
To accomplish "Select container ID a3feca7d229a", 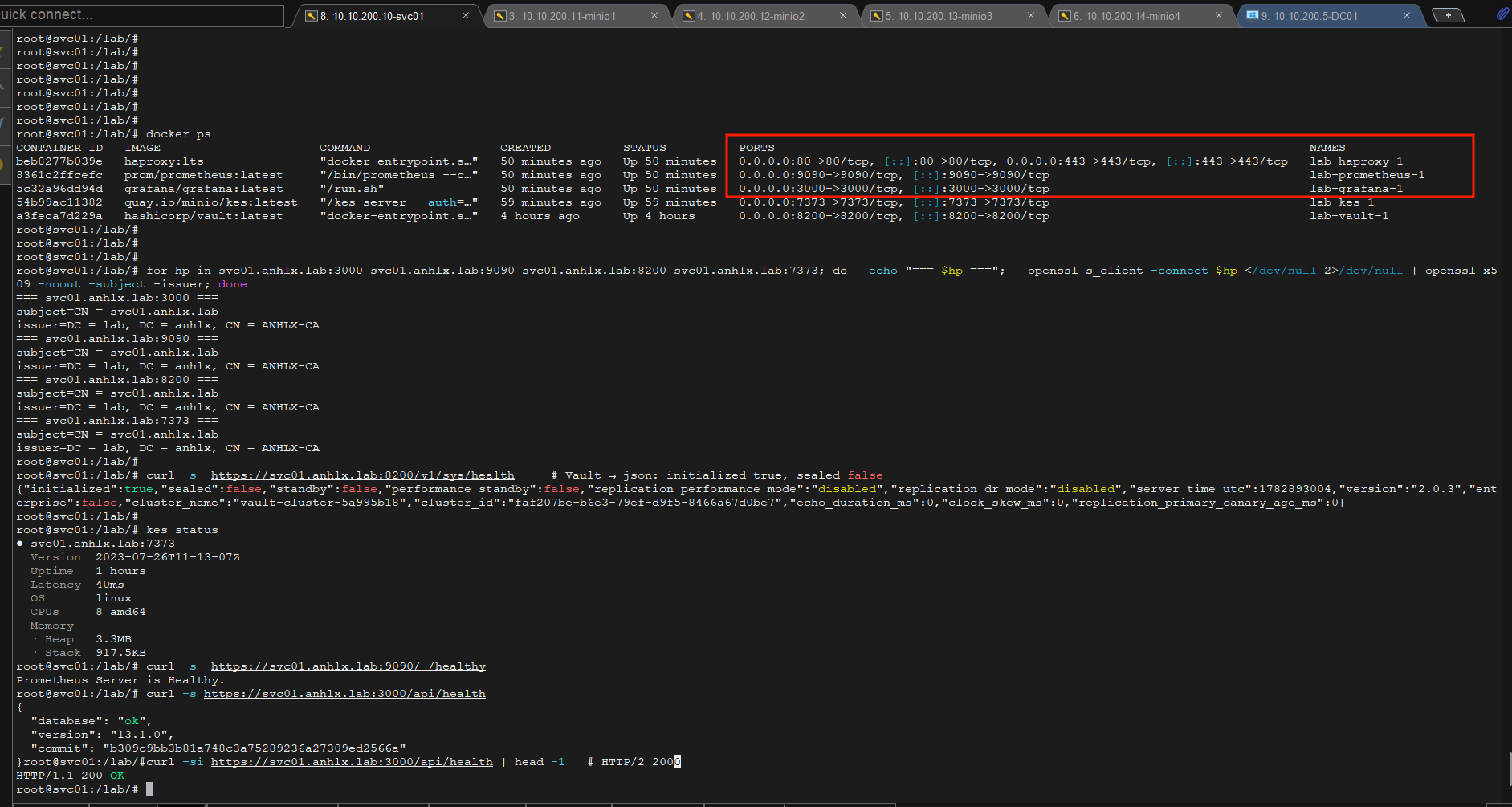I will (x=59, y=216).
